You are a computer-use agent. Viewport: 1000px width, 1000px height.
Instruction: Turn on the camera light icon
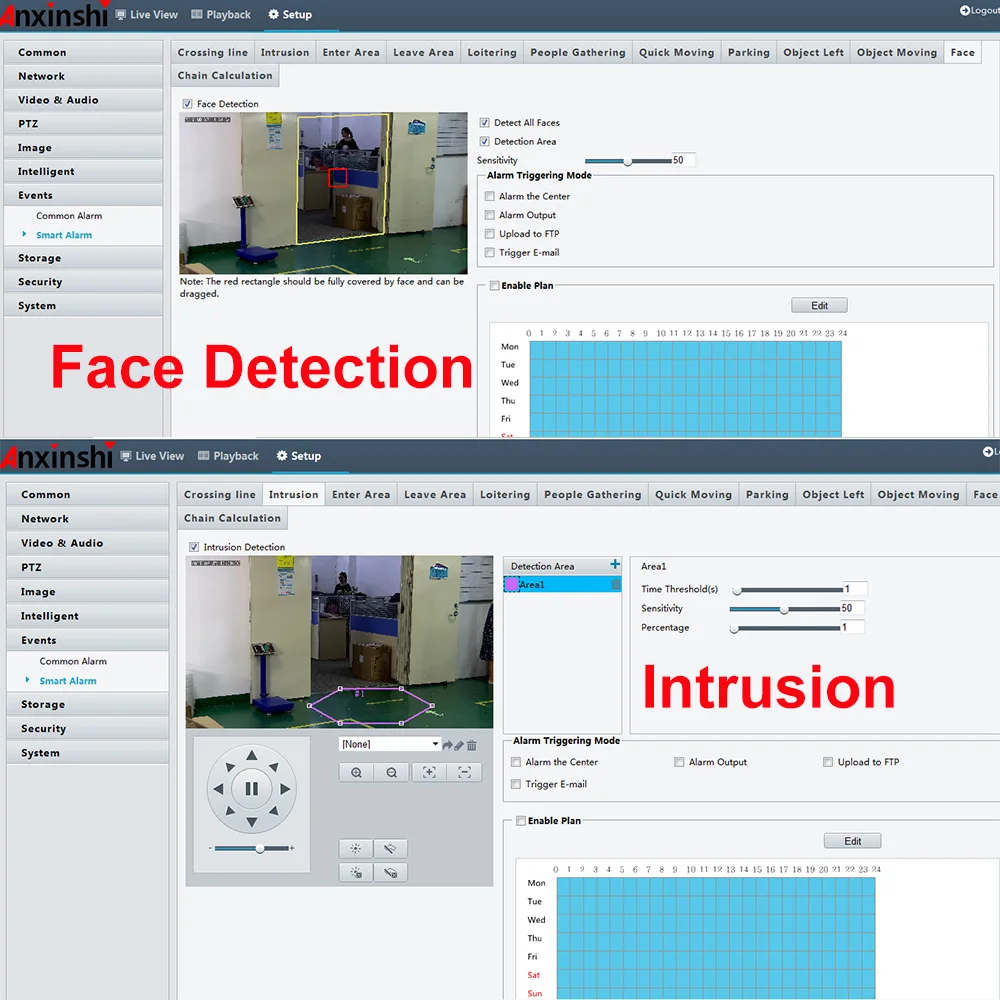[x=356, y=848]
